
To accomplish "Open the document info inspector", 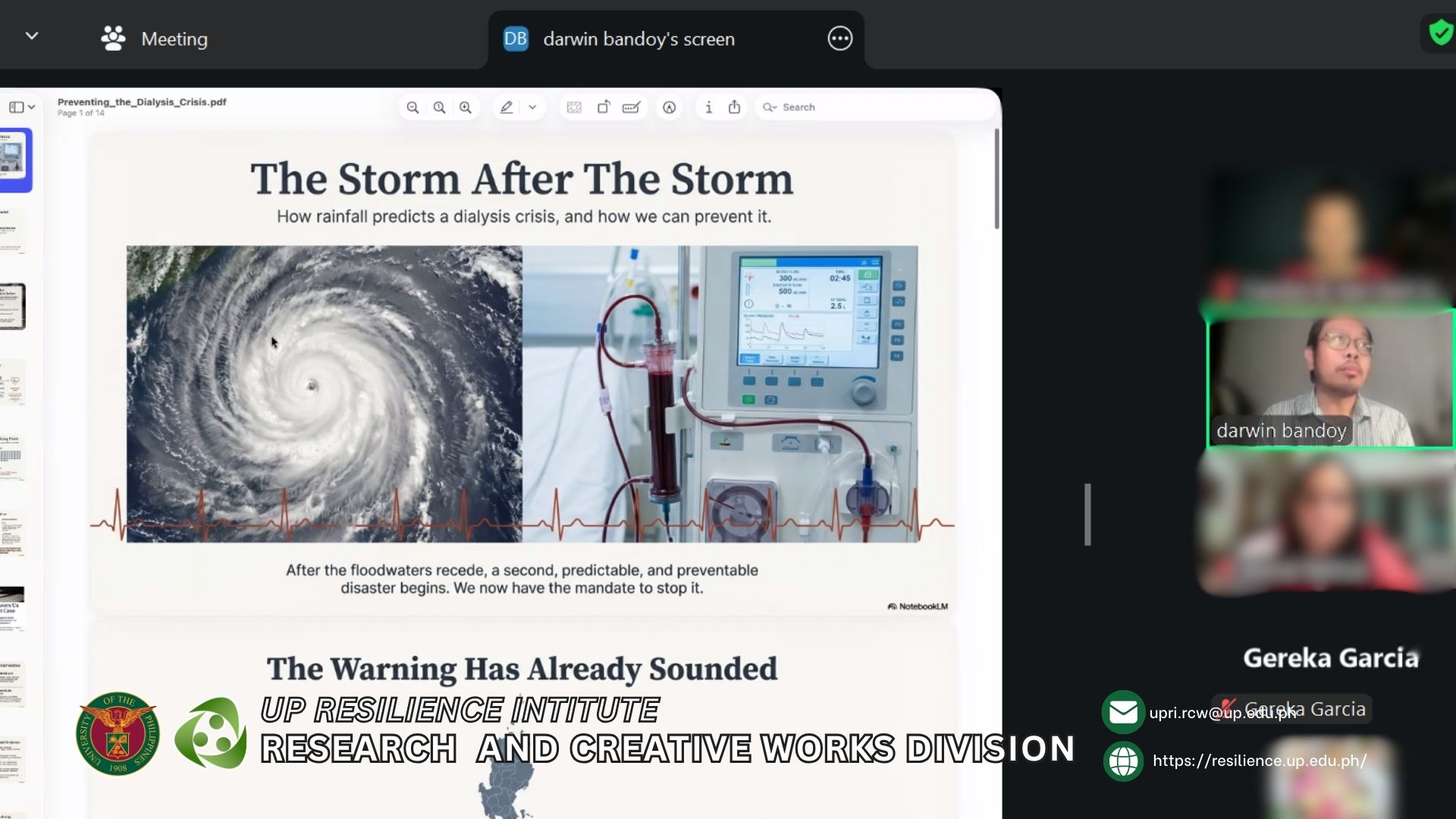I will pyautogui.click(x=708, y=108).
